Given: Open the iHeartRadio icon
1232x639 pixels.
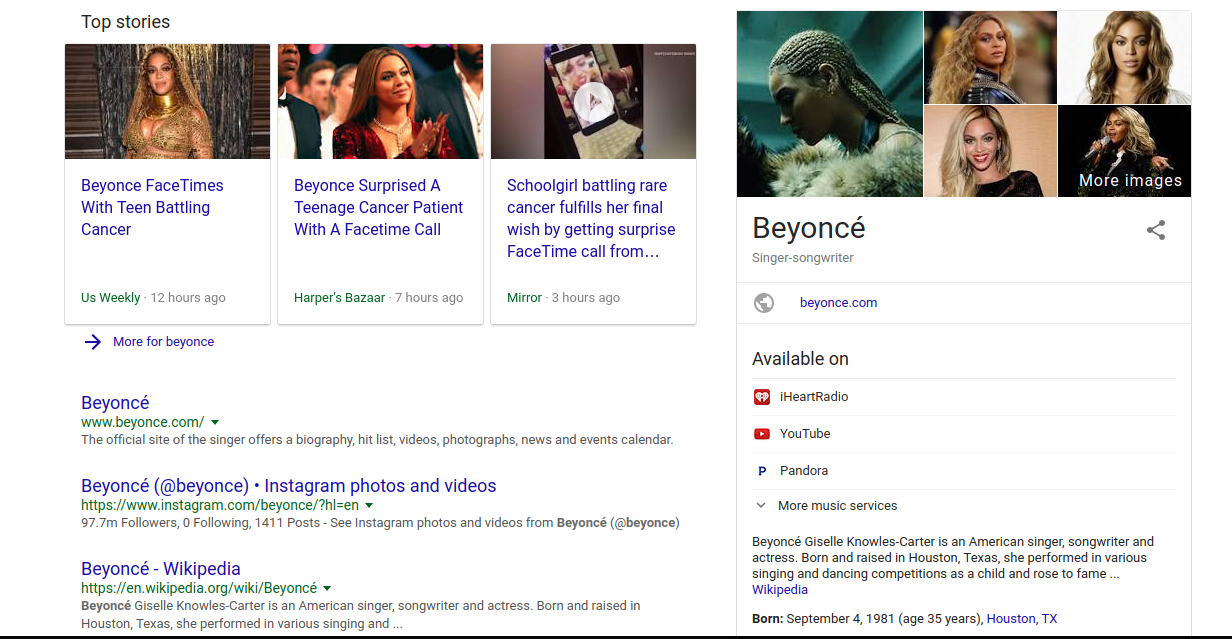Looking at the screenshot, I should coord(762,397).
